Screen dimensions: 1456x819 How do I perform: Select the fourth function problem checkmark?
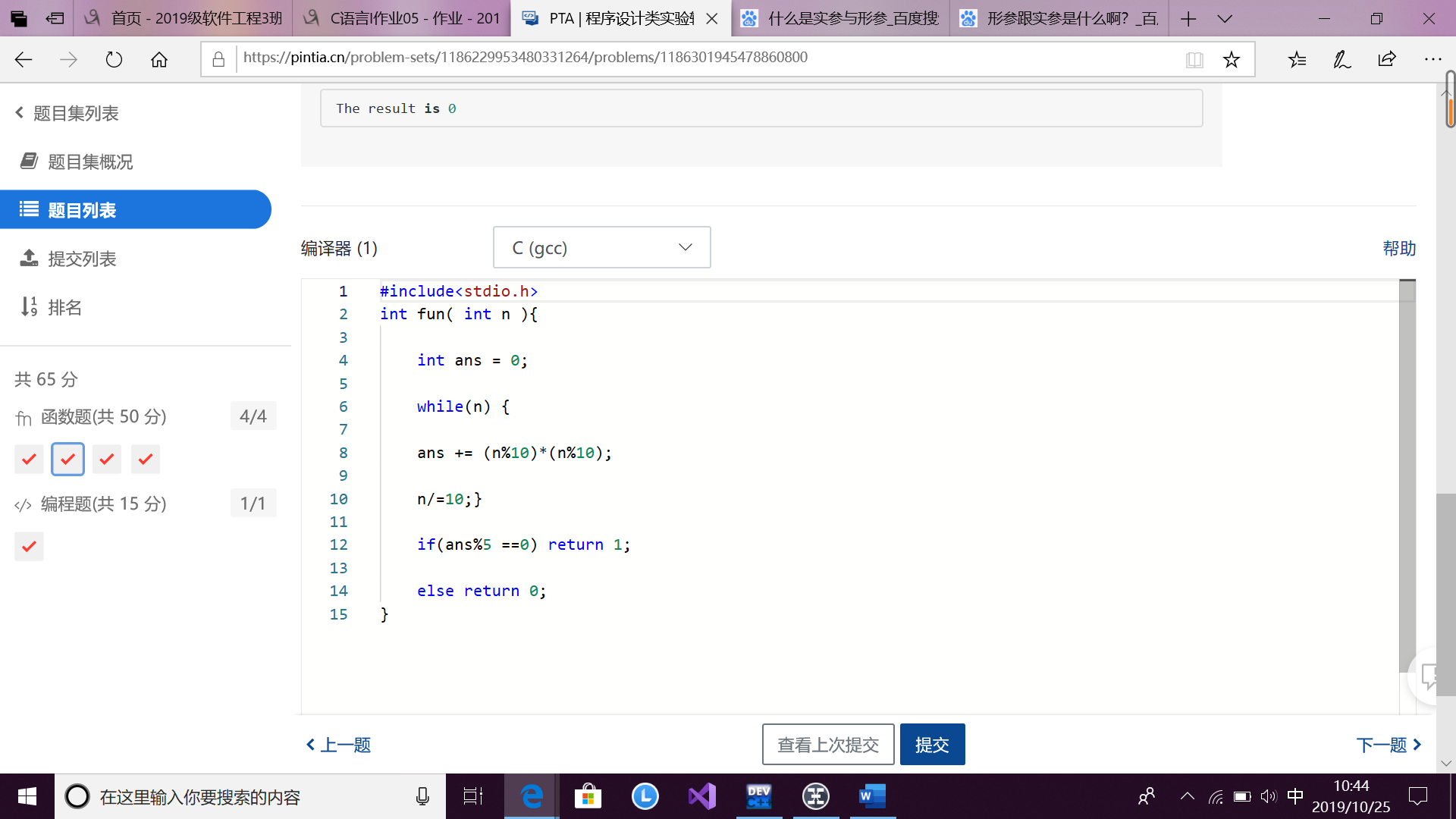pos(145,459)
